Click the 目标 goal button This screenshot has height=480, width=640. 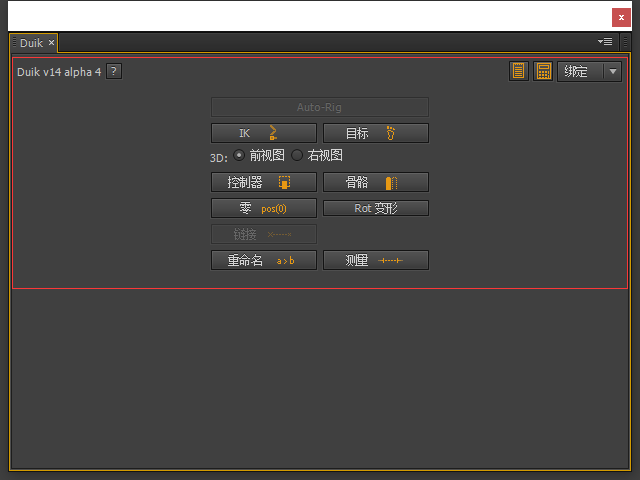tap(376, 133)
